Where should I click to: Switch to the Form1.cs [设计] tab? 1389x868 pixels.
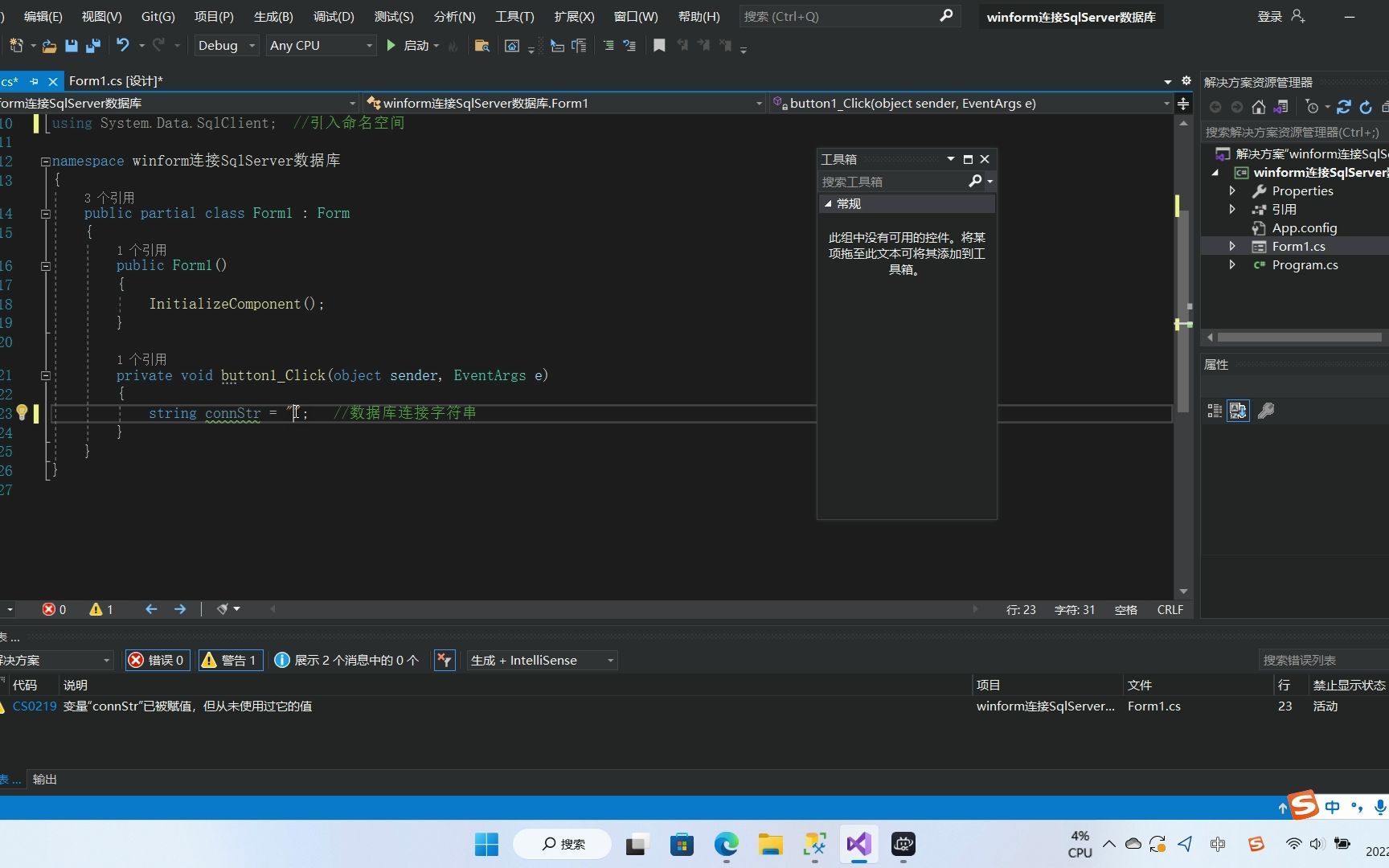(117, 80)
